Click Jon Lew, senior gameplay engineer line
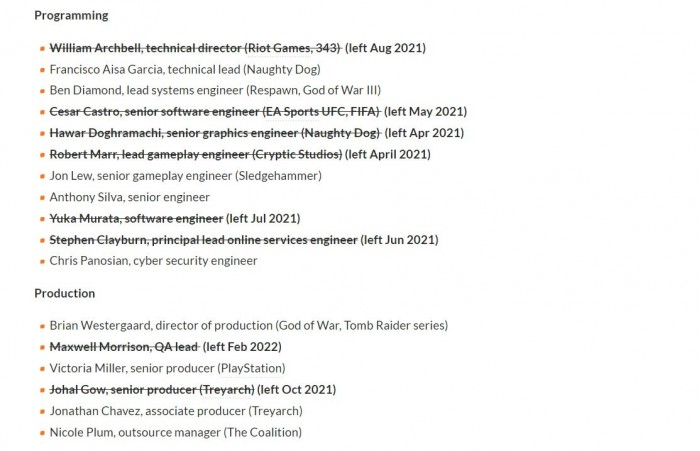The image size is (700, 451). point(185,176)
